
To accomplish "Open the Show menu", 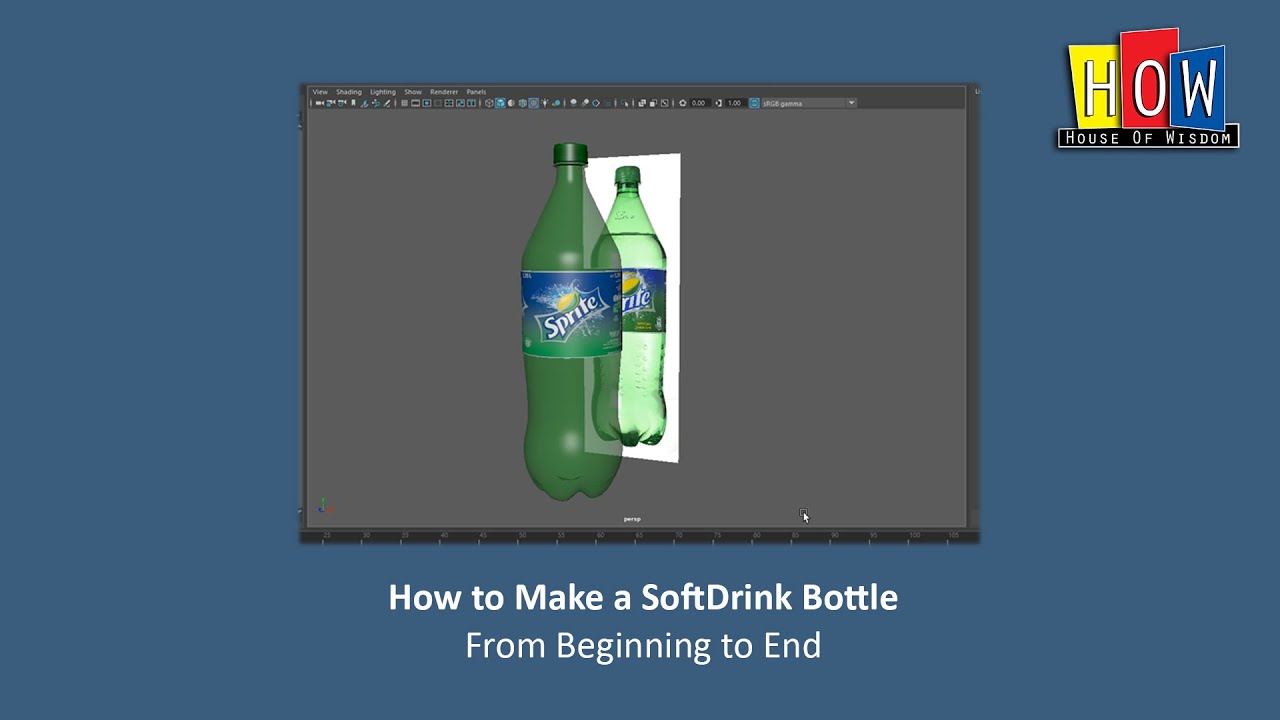I will [413, 92].
